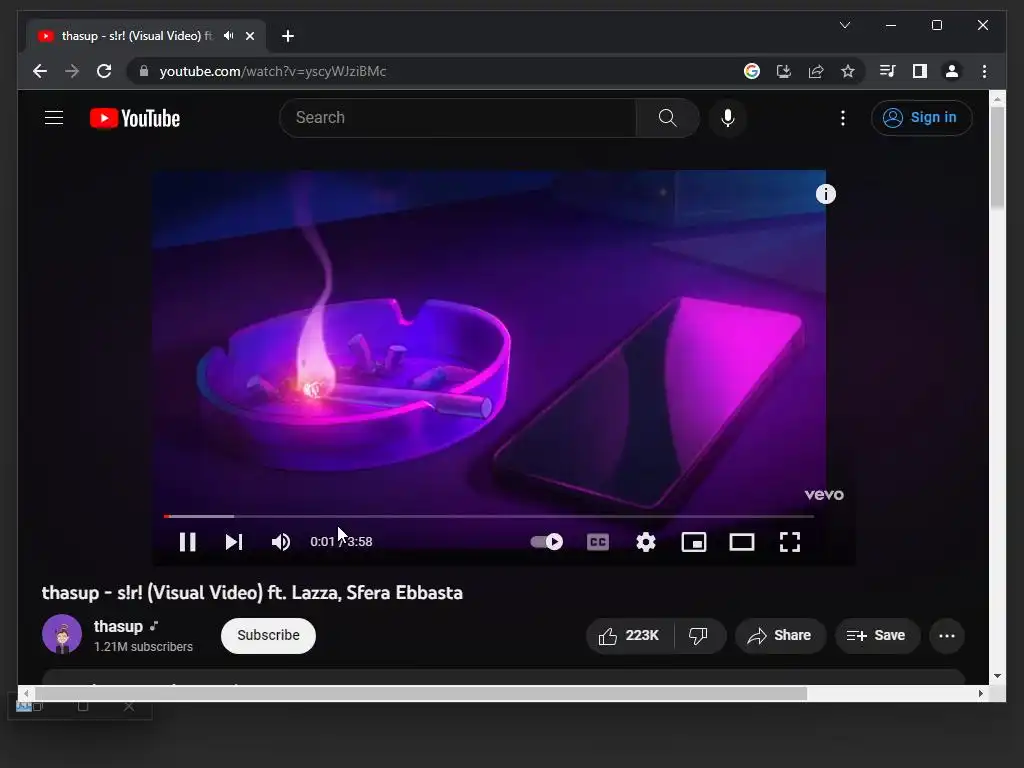
Task: Click the video title text
Action: tap(252, 592)
